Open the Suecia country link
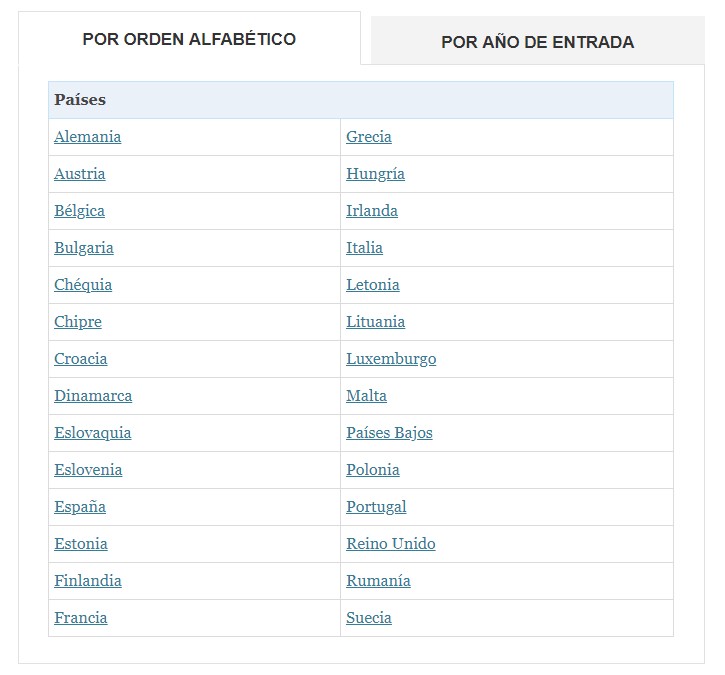 click(369, 618)
